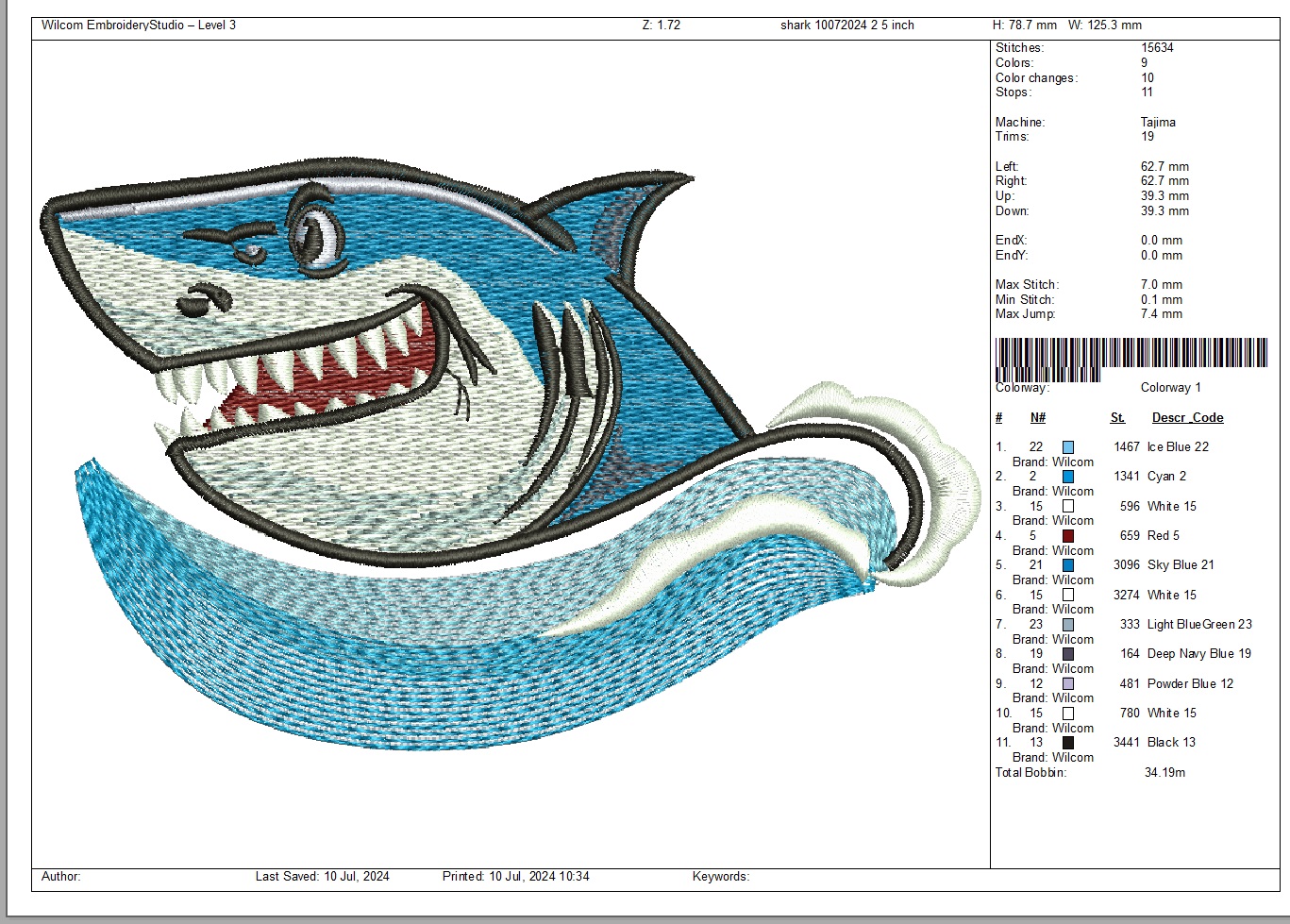Click the # column header
Image resolution: width=1290 pixels, height=924 pixels.
(x=999, y=418)
